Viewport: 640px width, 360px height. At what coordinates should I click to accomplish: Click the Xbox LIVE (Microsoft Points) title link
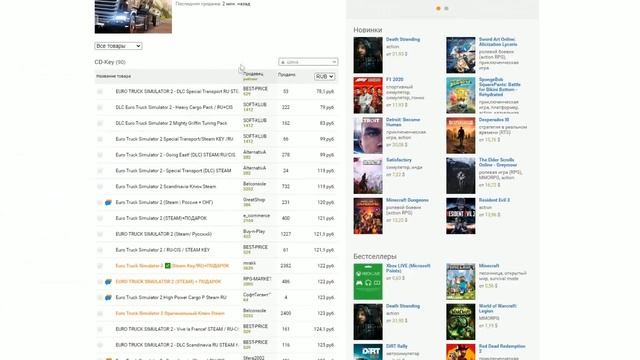[408, 268]
